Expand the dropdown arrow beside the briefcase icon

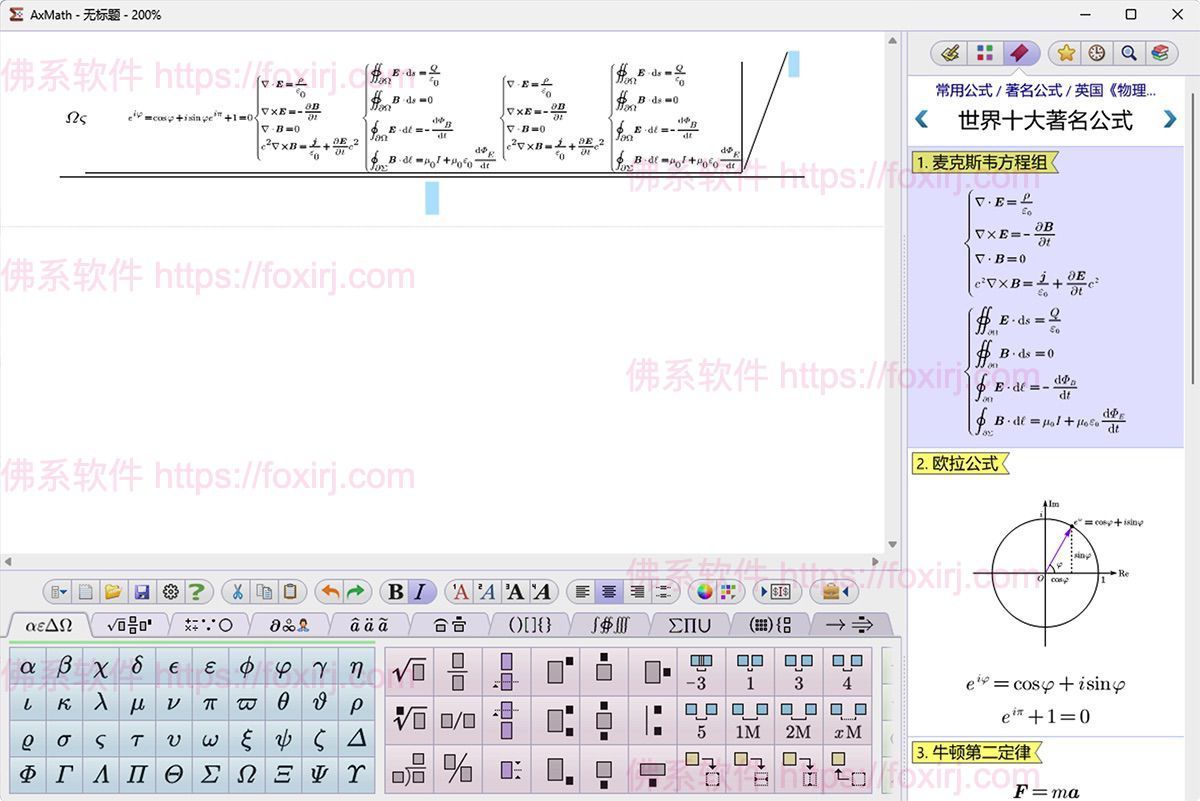coord(849,591)
